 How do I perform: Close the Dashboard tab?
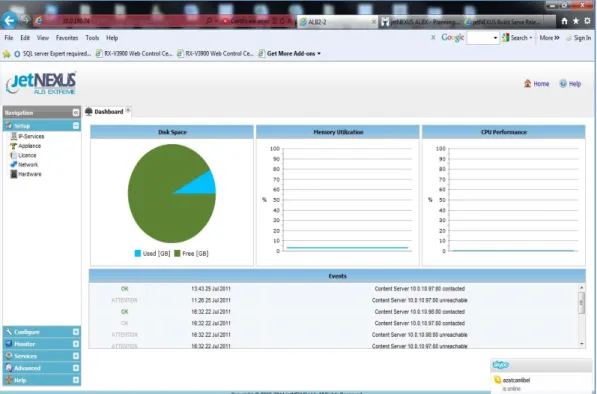(x=128, y=110)
